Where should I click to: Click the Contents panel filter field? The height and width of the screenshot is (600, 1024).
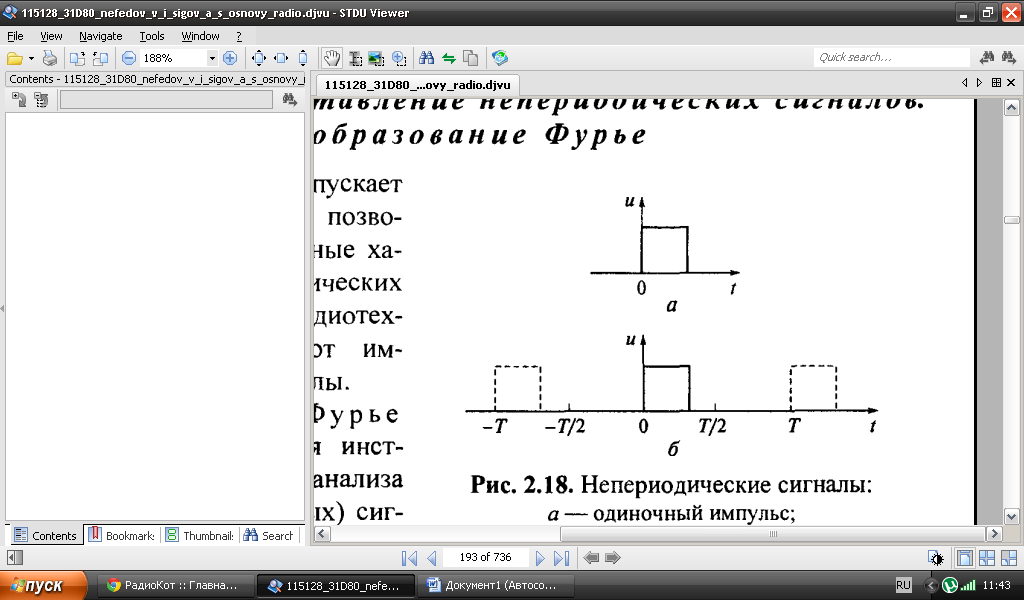click(166, 99)
